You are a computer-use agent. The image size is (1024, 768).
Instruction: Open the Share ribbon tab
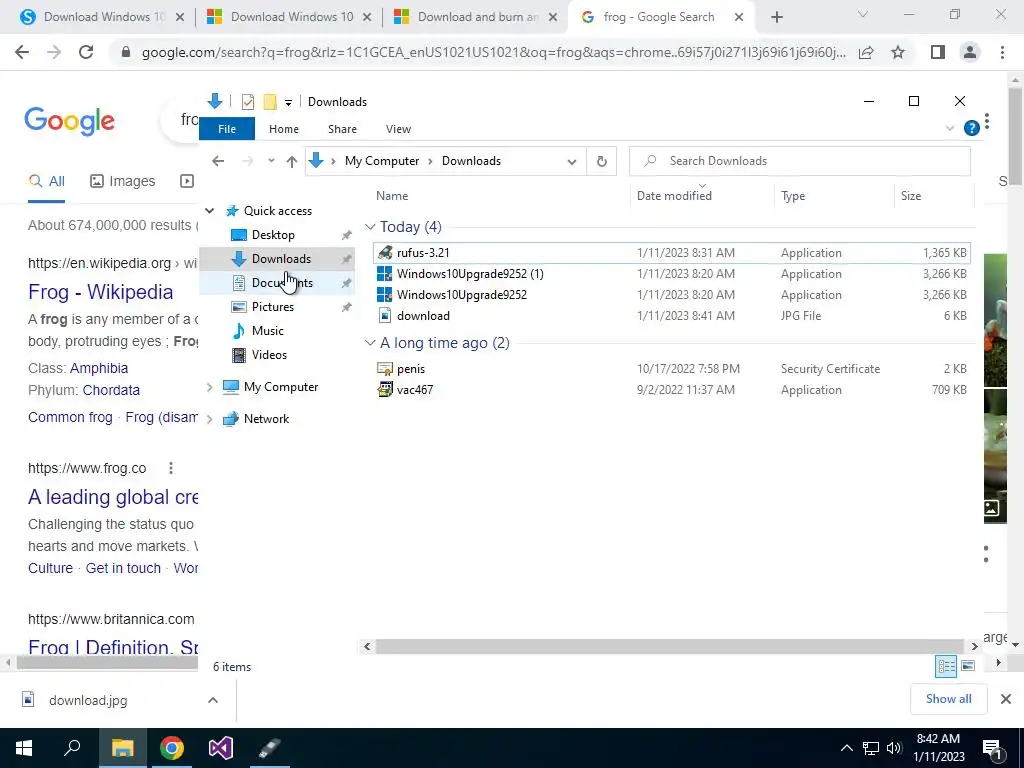342,129
